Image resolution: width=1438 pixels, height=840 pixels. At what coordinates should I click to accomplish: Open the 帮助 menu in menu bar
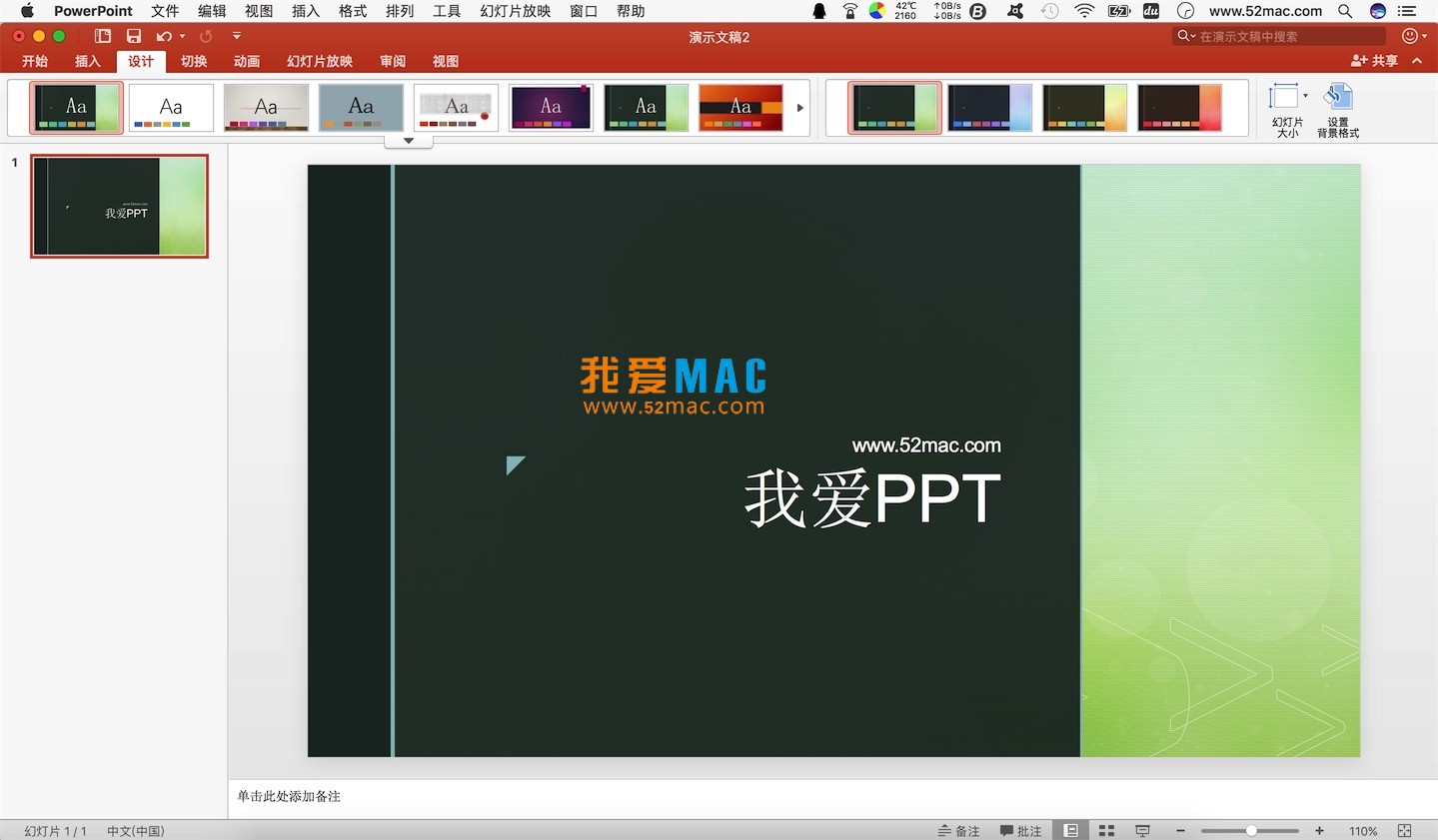[x=631, y=11]
